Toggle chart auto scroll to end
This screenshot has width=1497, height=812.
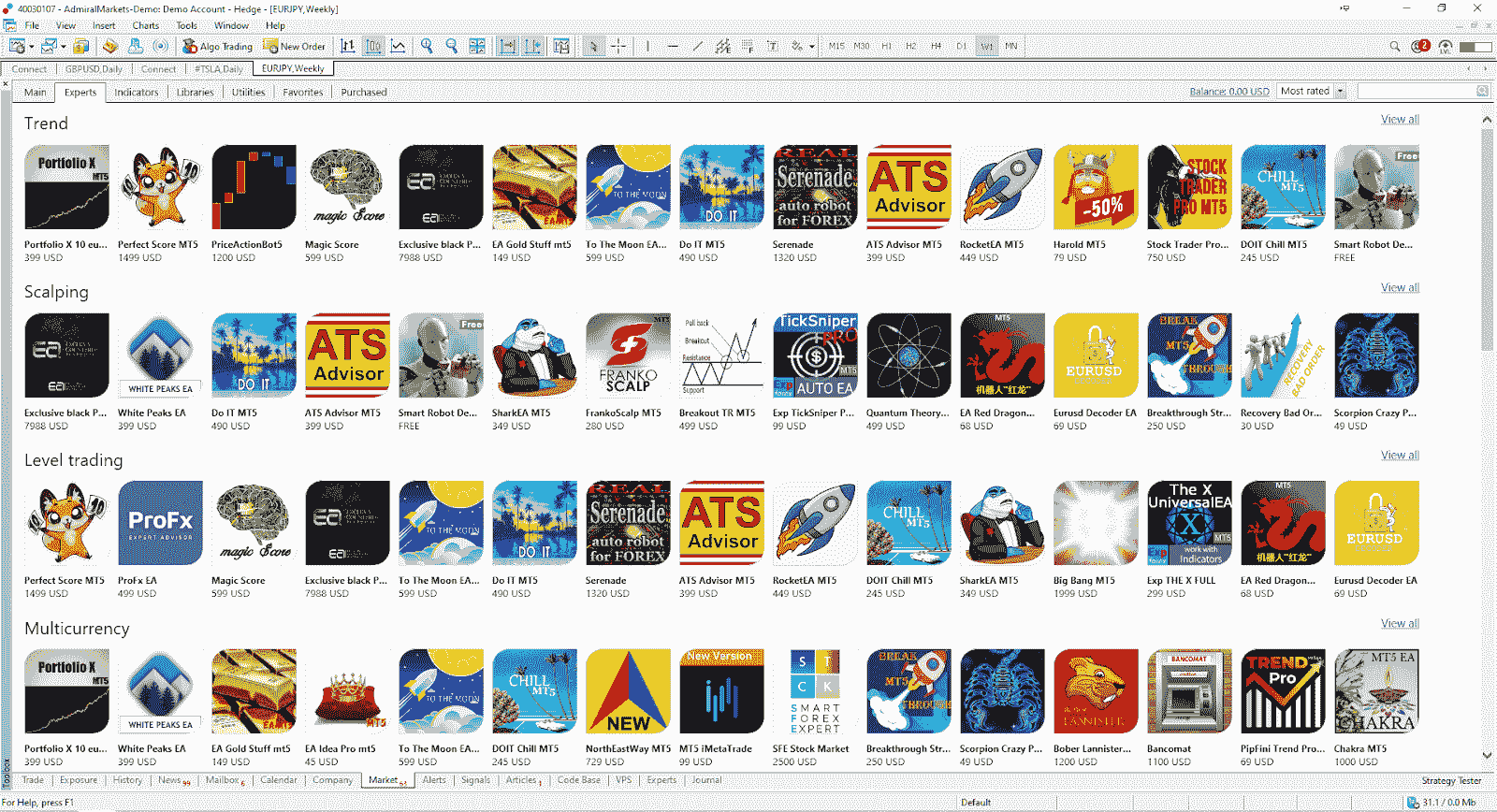(507, 46)
